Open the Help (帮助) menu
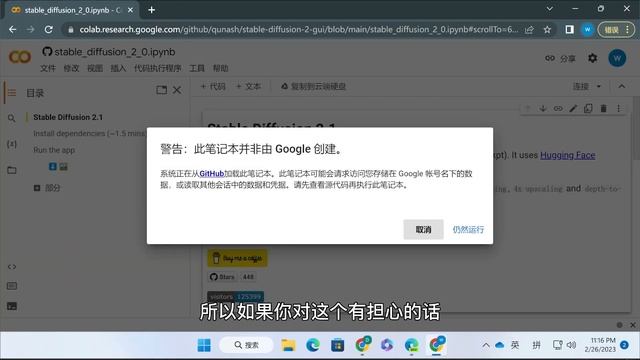The image size is (640, 360). pos(220,68)
